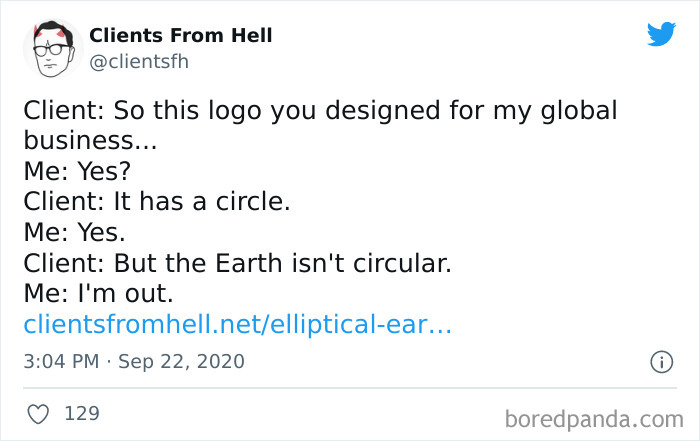This screenshot has width=700, height=441.
Task: Click the line 'Me: Yes.' ending with period
Action: (x=74, y=232)
